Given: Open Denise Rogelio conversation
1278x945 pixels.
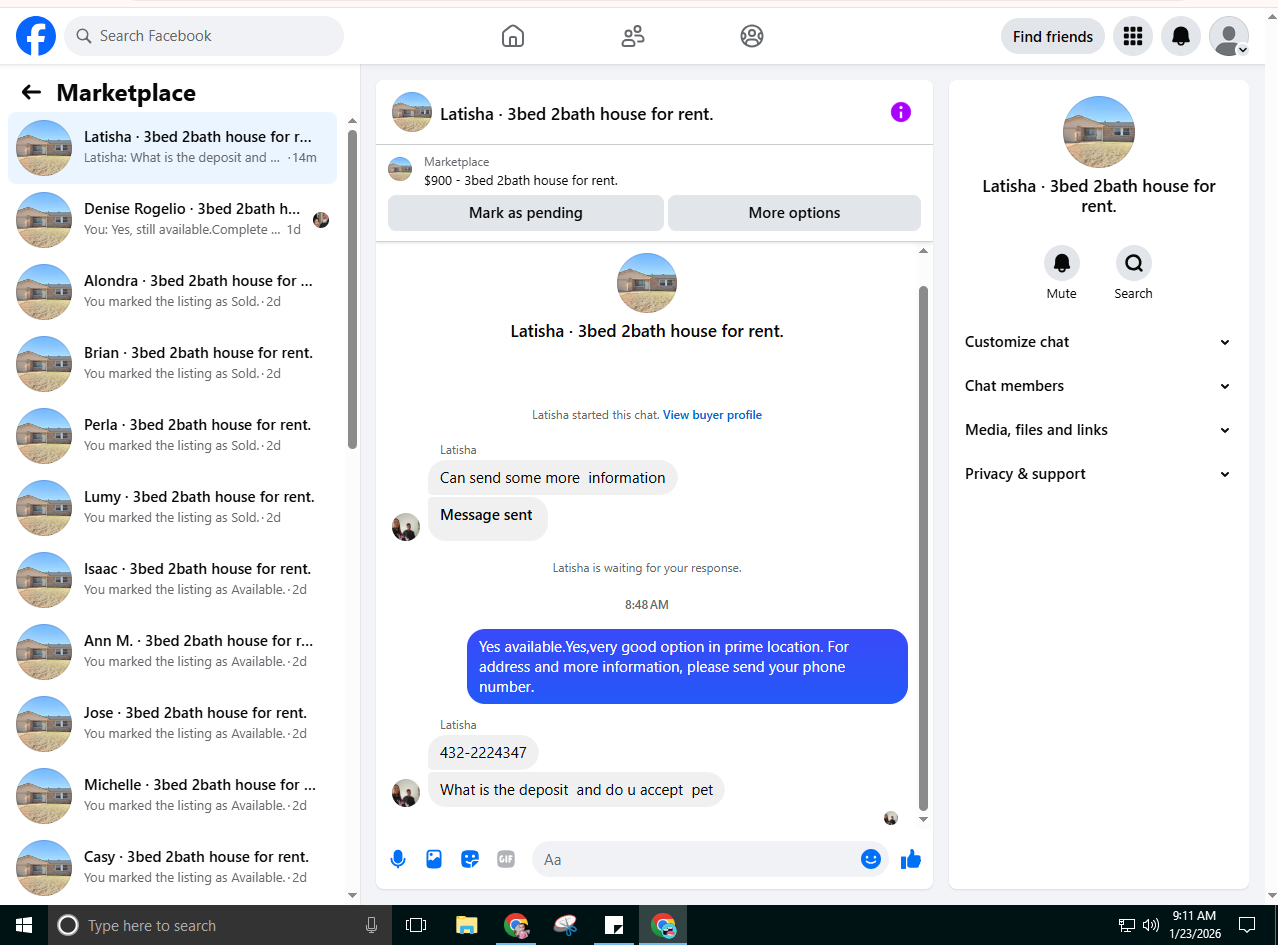Looking at the screenshot, I should click(172, 220).
